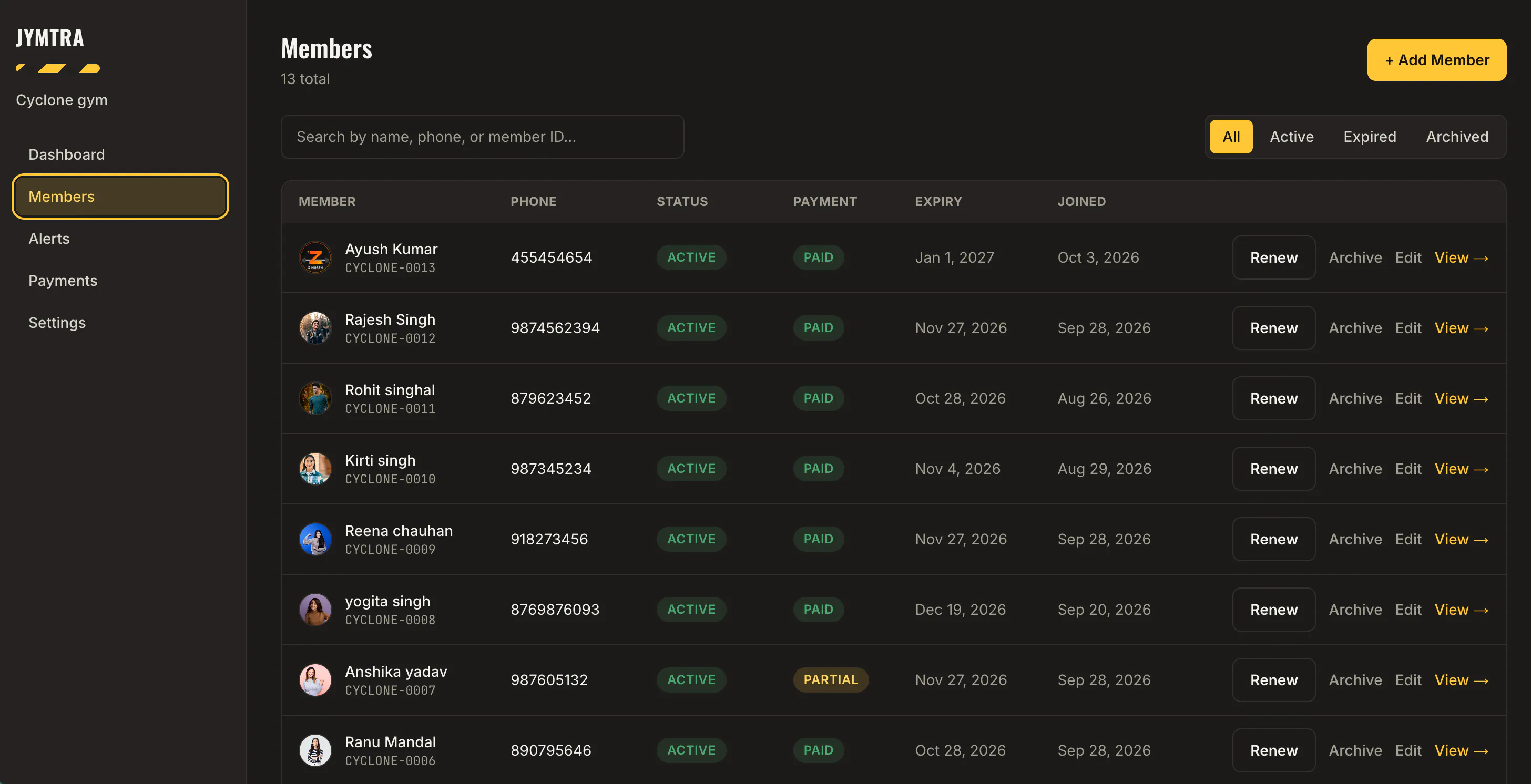1531x784 pixels.
Task: Renew Ayush Kumar's membership
Action: tap(1274, 257)
